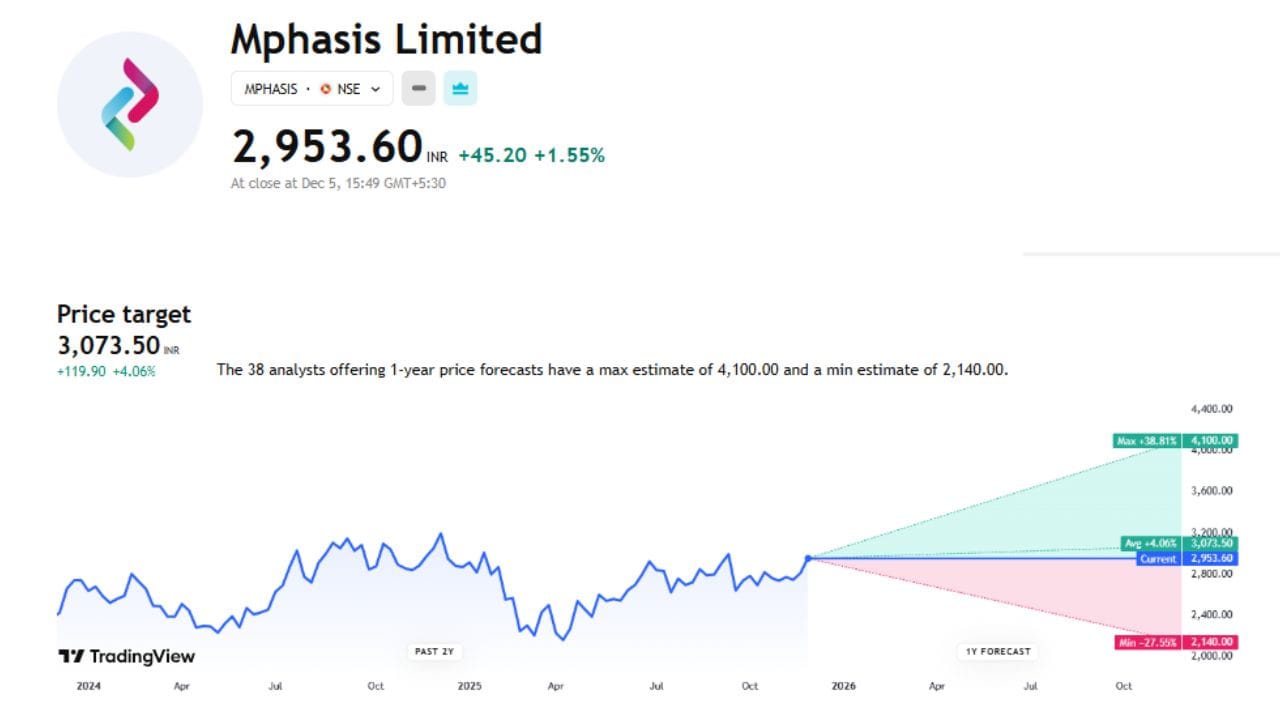Click the NSE exchange badge icon
Image resolution: width=1280 pixels, height=720 pixels.
tap(327, 89)
